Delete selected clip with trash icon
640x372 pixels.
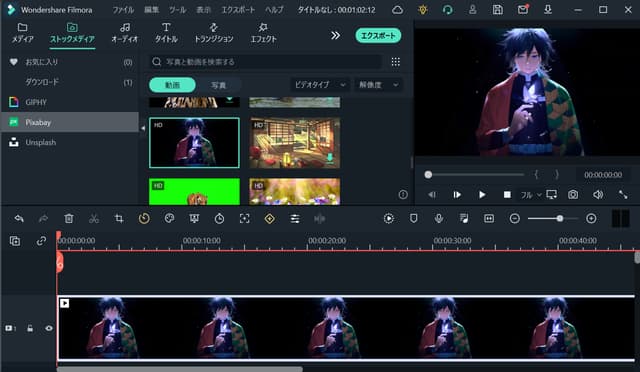(x=69, y=219)
